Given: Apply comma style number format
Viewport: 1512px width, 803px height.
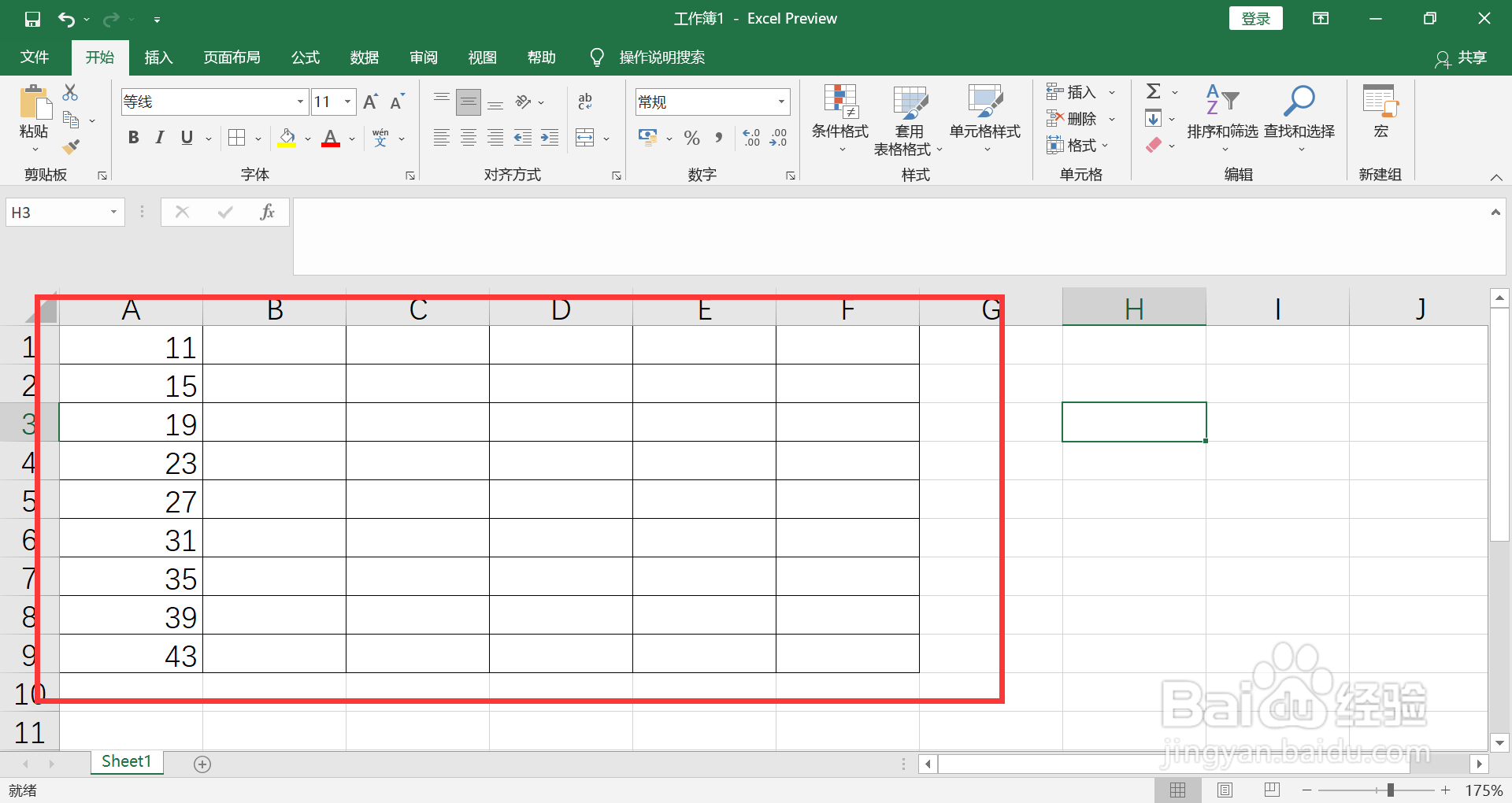Looking at the screenshot, I should click(x=719, y=138).
